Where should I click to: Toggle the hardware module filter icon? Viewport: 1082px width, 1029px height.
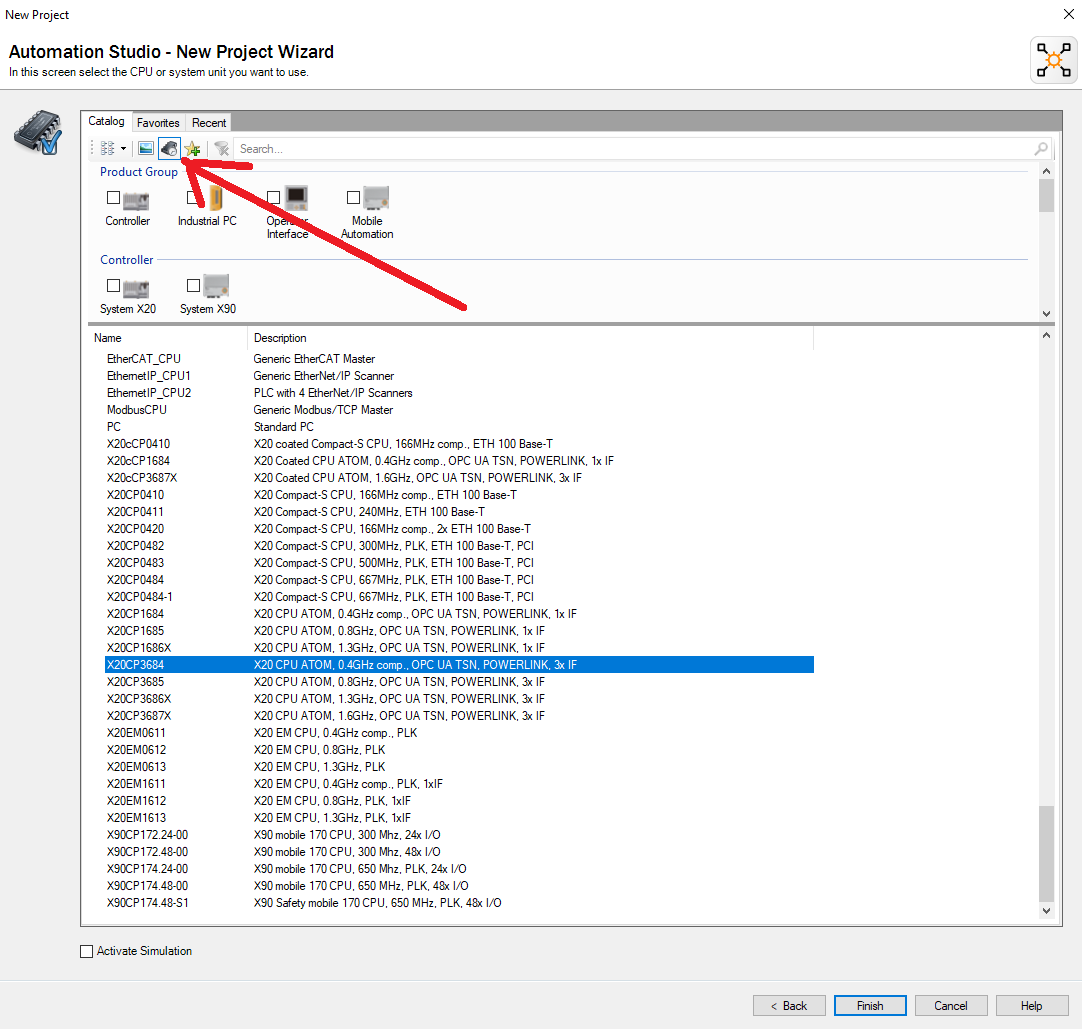169,148
